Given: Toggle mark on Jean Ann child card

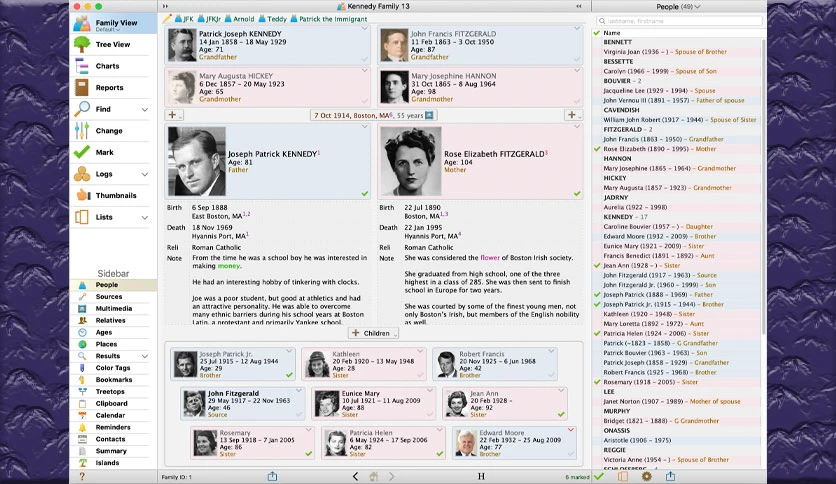Looking at the screenshot, I should 561,414.
